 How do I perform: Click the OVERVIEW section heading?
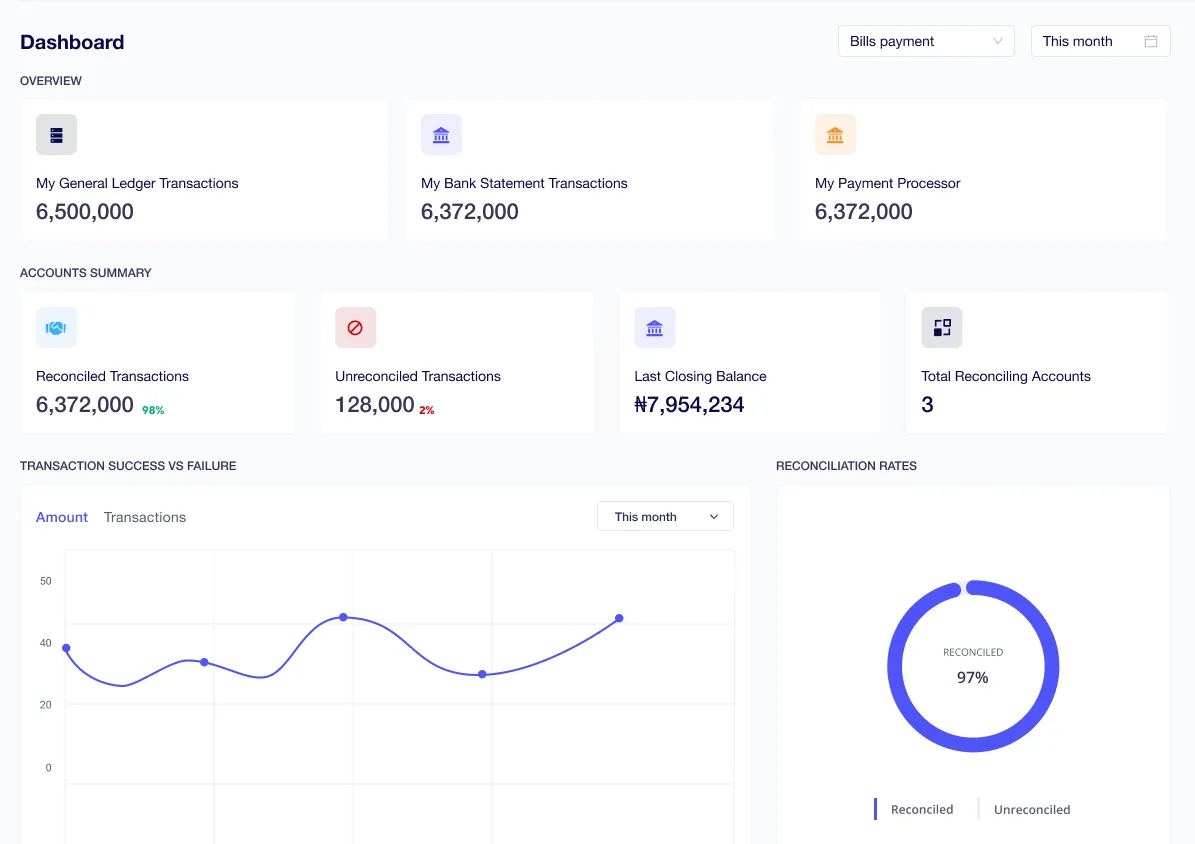pos(50,81)
